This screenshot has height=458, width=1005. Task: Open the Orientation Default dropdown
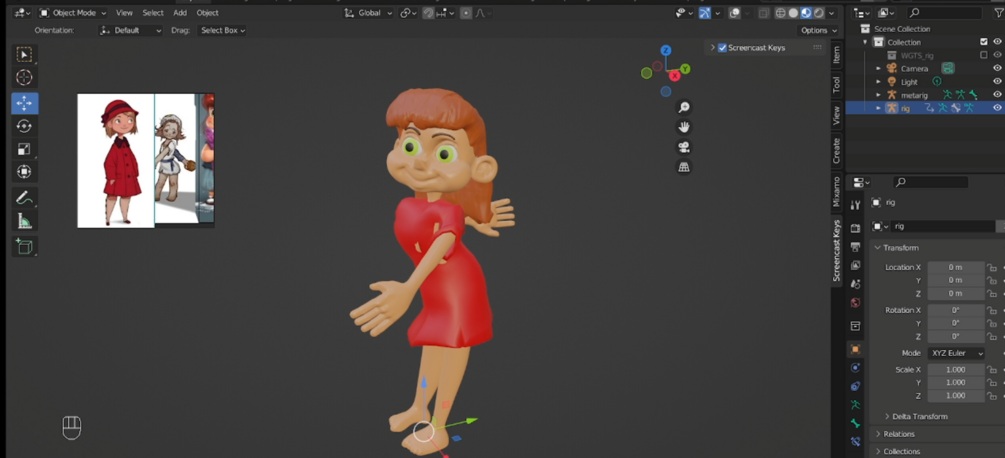tap(131, 30)
